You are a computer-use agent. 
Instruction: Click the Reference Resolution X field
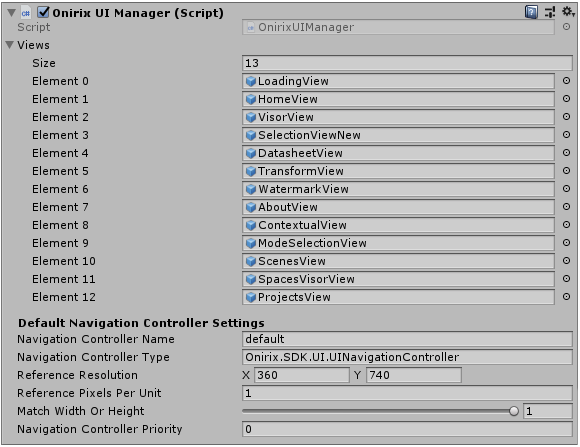point(302,375)
